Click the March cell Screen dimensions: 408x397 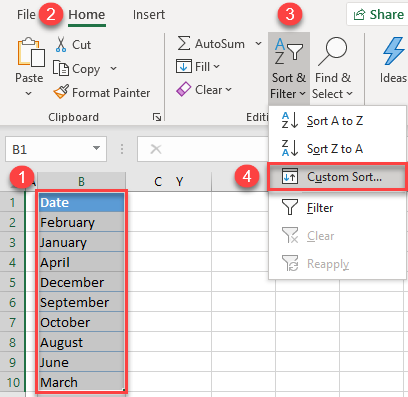81,382
